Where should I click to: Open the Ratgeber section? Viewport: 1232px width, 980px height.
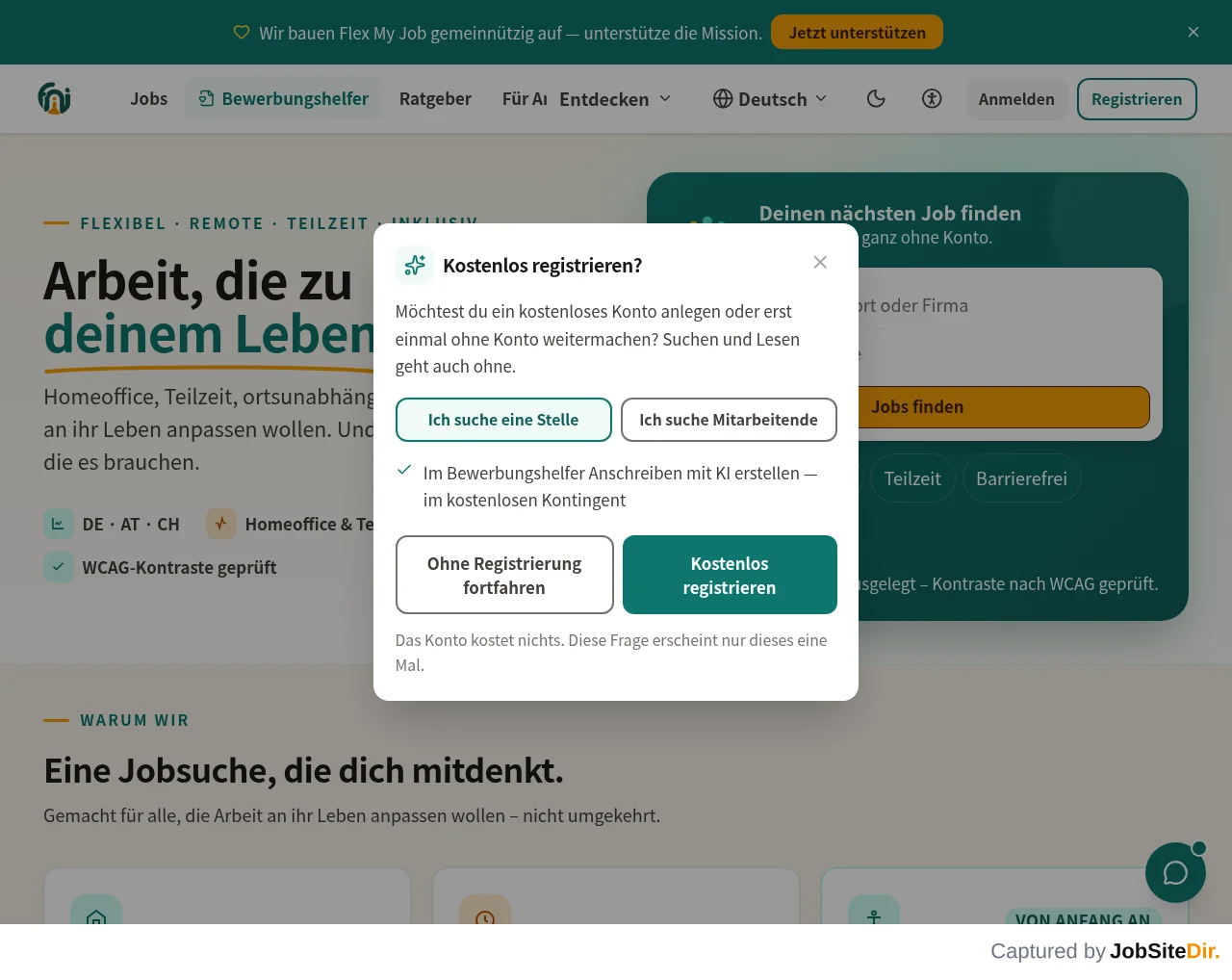pos(435,99)
